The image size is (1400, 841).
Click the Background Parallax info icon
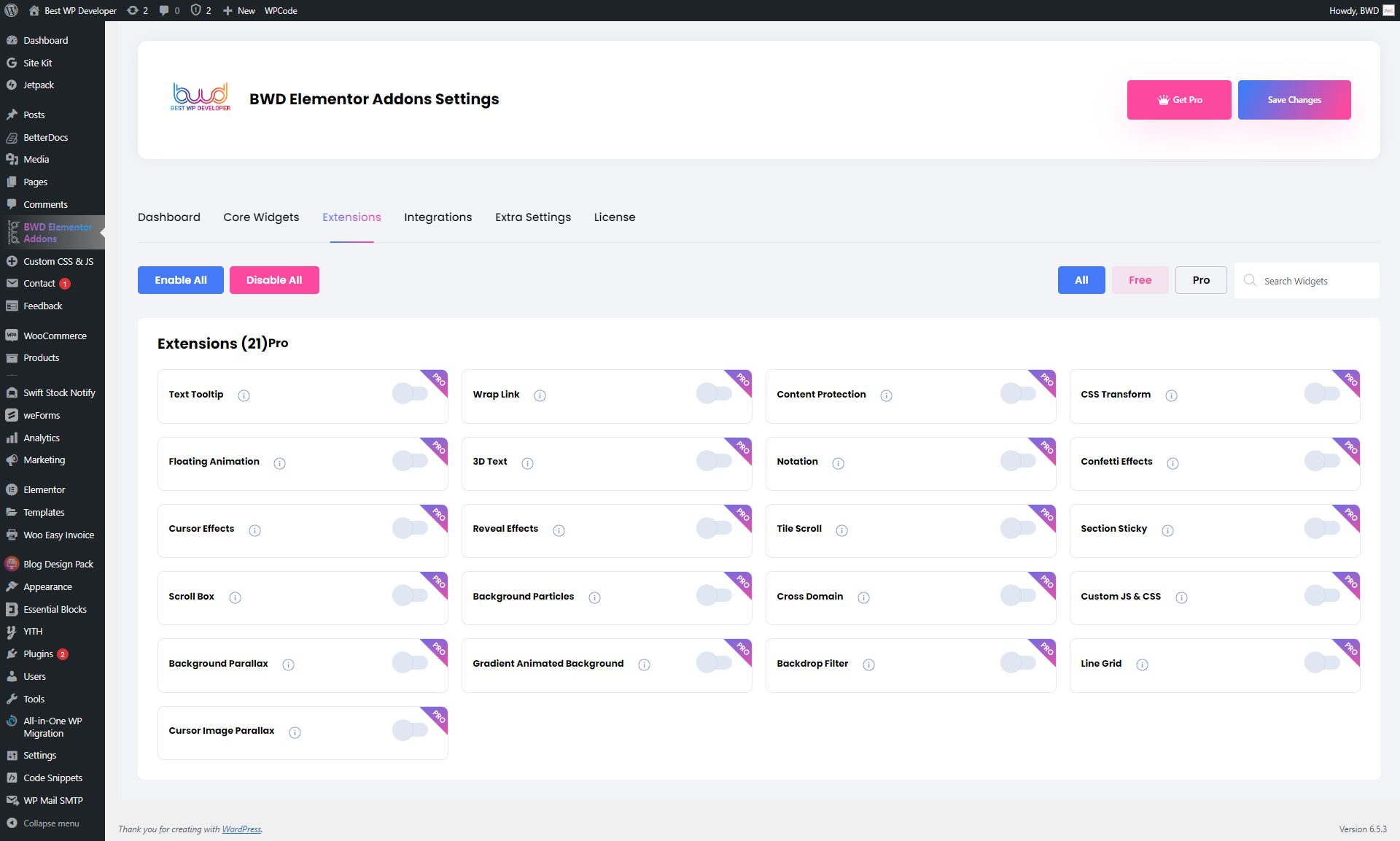click(x=289, y=664)
